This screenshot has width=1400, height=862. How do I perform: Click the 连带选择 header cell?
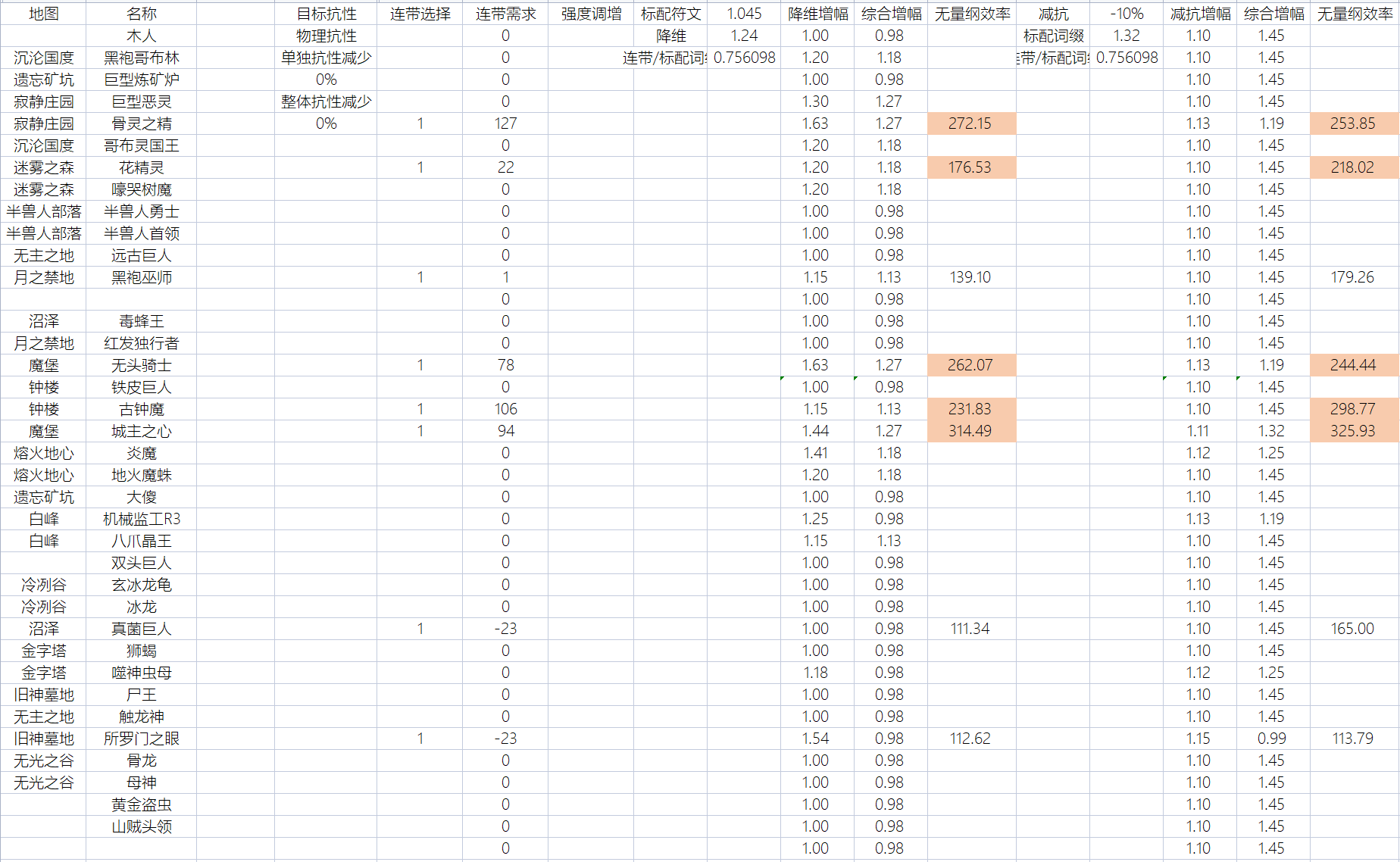tap(420, 14)
